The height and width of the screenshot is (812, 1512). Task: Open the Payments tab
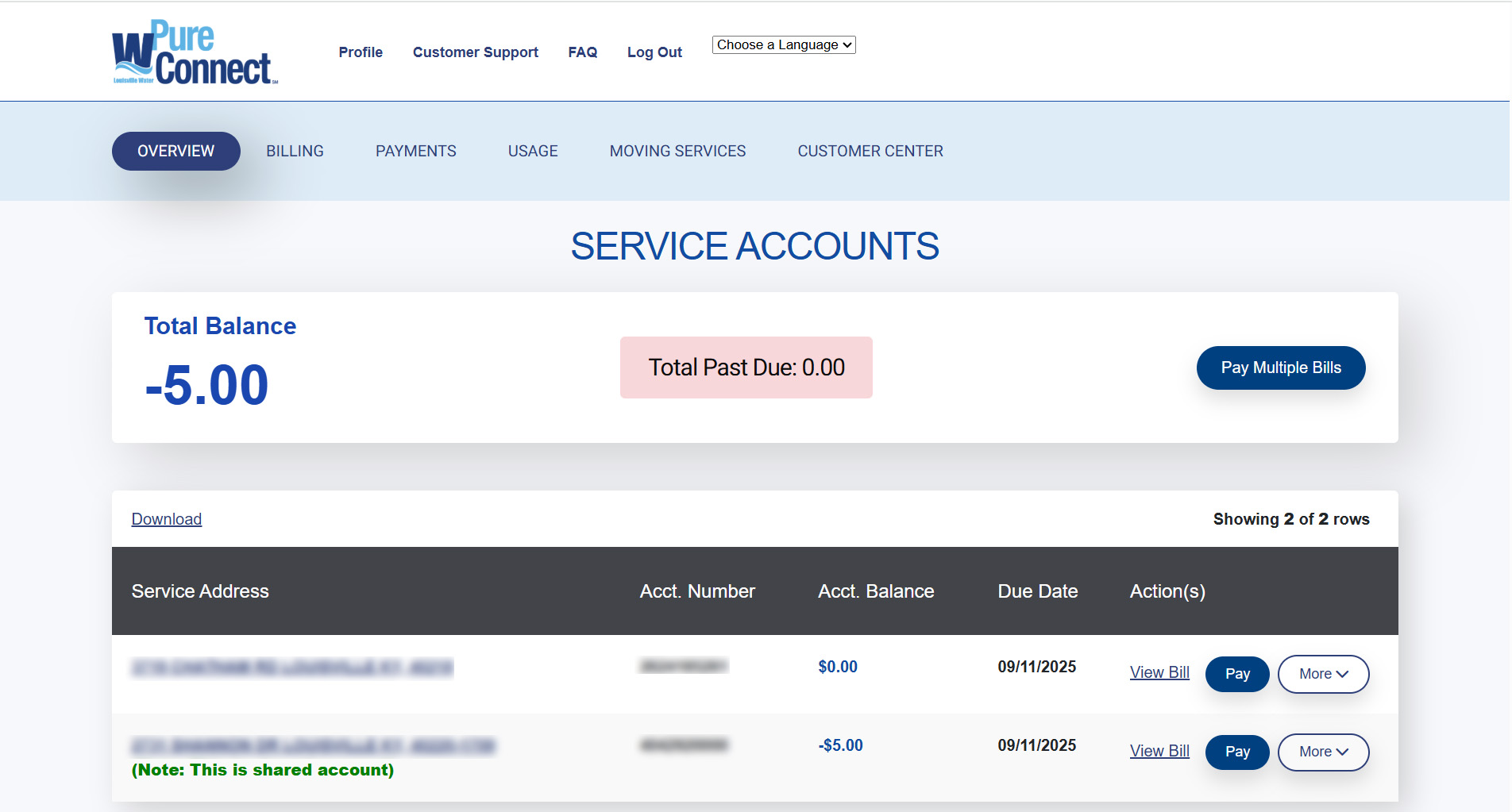pos(415,151)
